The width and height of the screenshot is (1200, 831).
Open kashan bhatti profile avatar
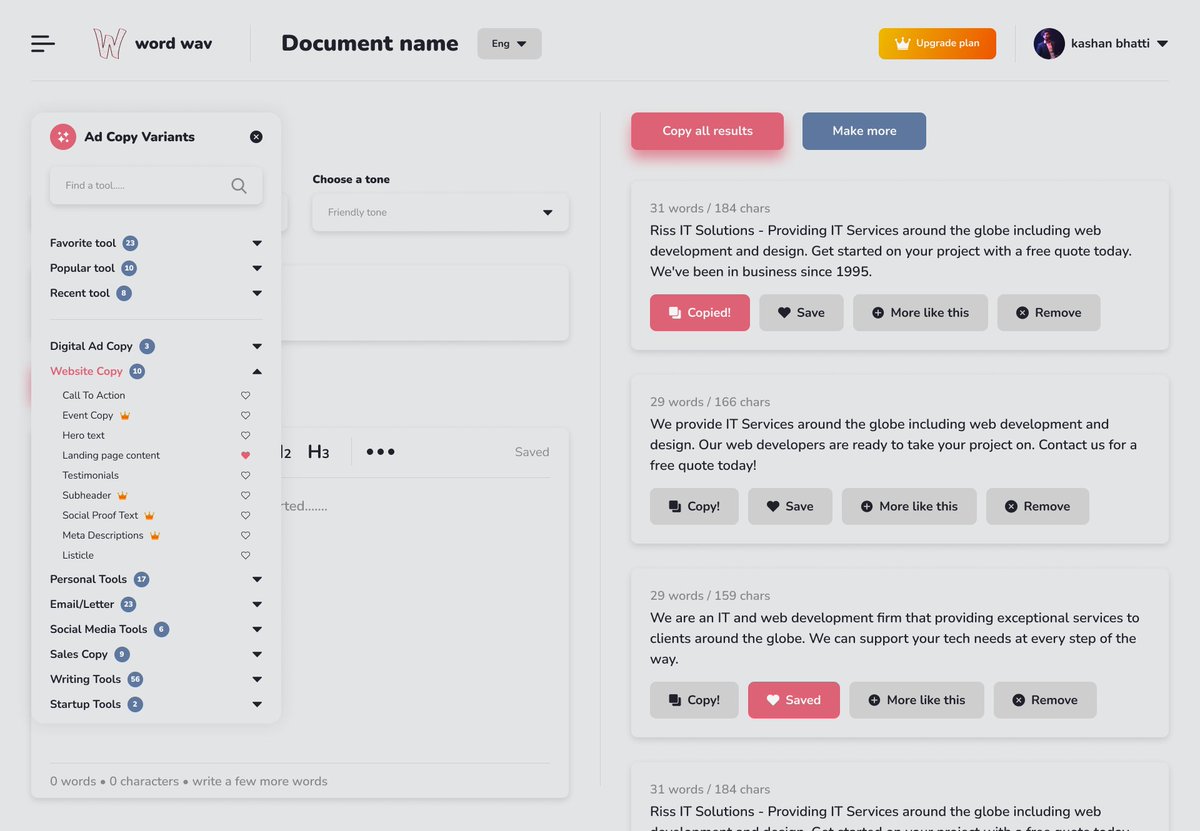coord(1049,43)
